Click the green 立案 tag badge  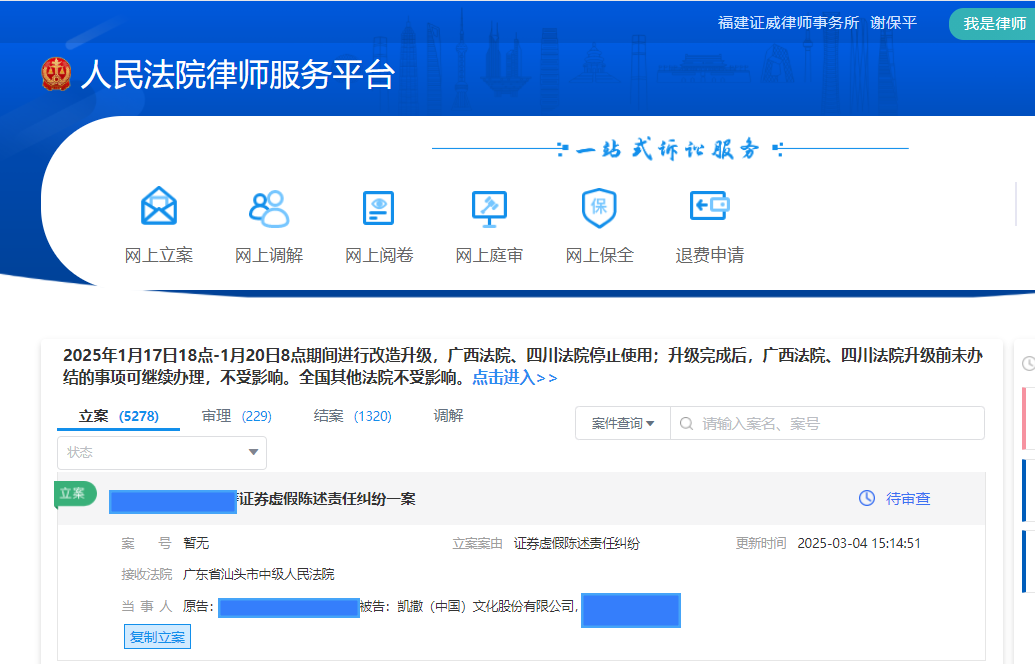point(75,494)
